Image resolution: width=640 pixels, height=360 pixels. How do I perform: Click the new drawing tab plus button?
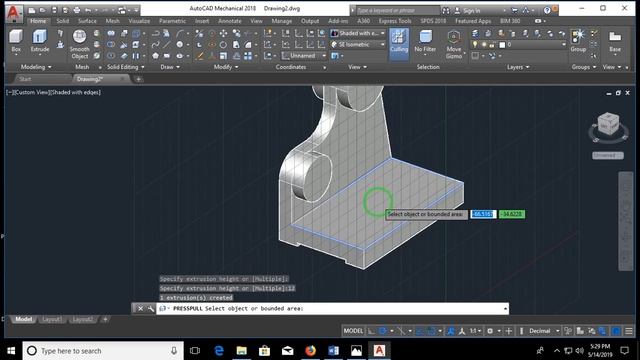click(138, 79)
